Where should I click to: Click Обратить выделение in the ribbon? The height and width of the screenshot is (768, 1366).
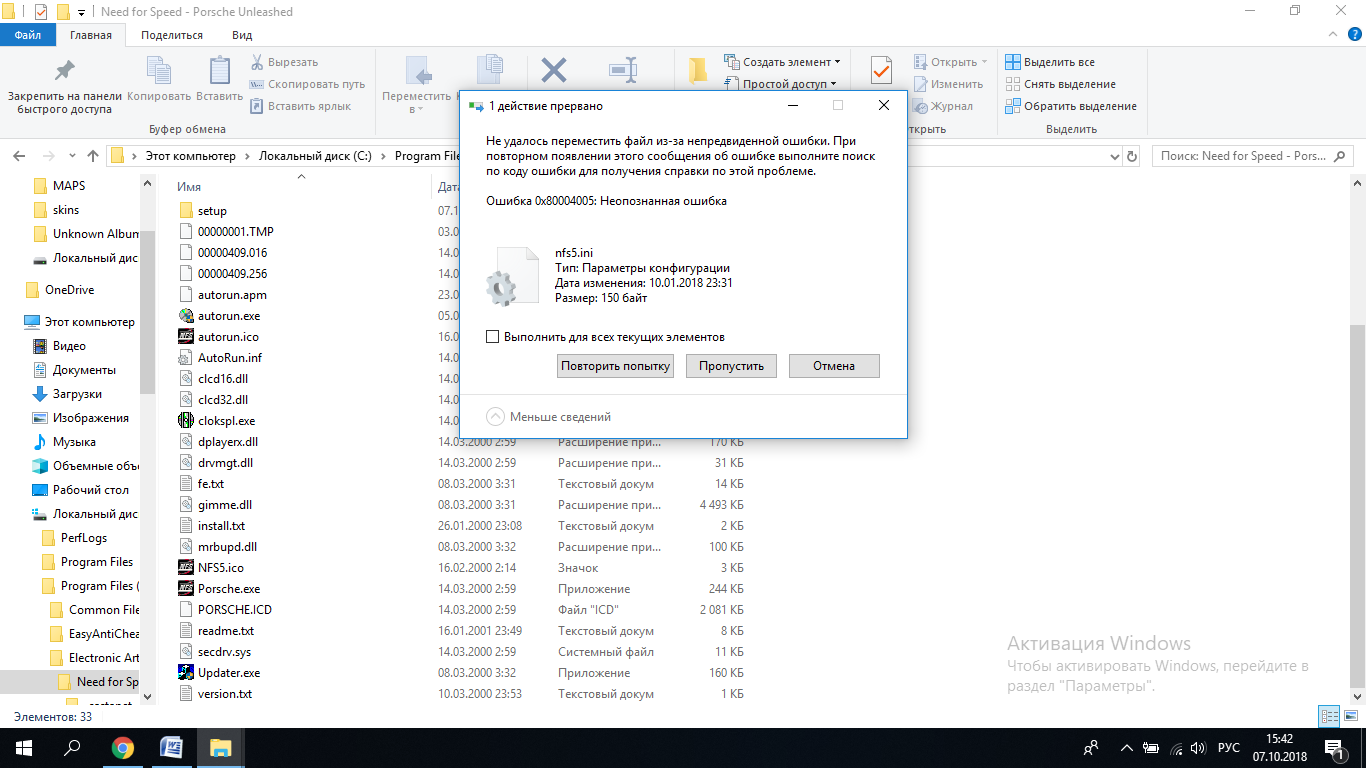[1071, 106]
